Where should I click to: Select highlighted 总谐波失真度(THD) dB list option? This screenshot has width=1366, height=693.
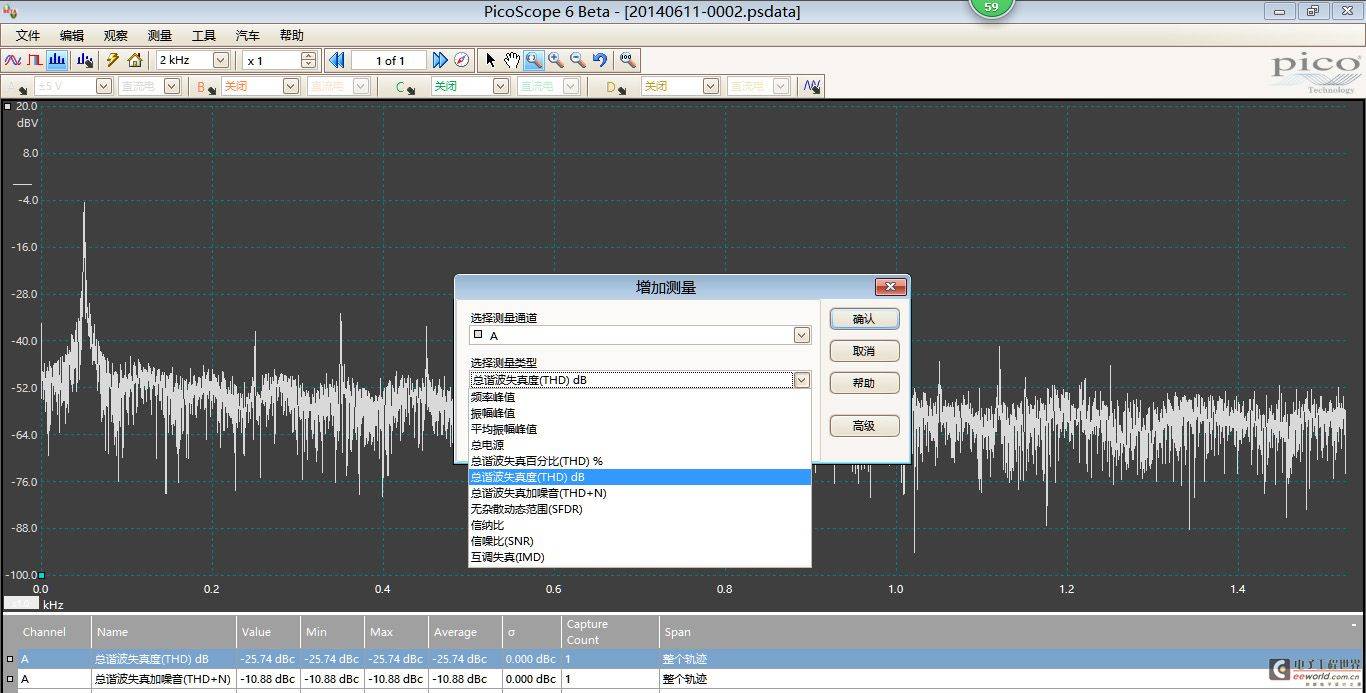point(639,477)
